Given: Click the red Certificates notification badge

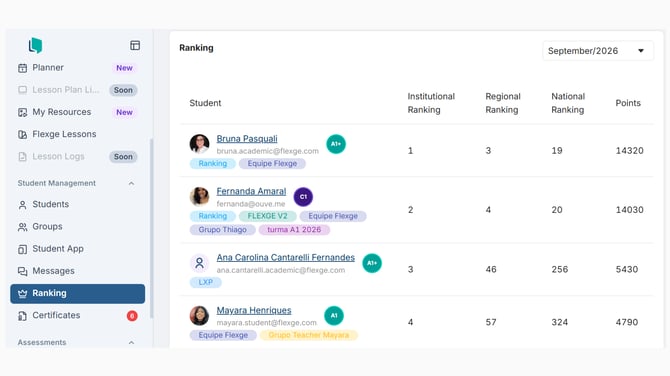Looking at the screenshot, I should point(132,316).
